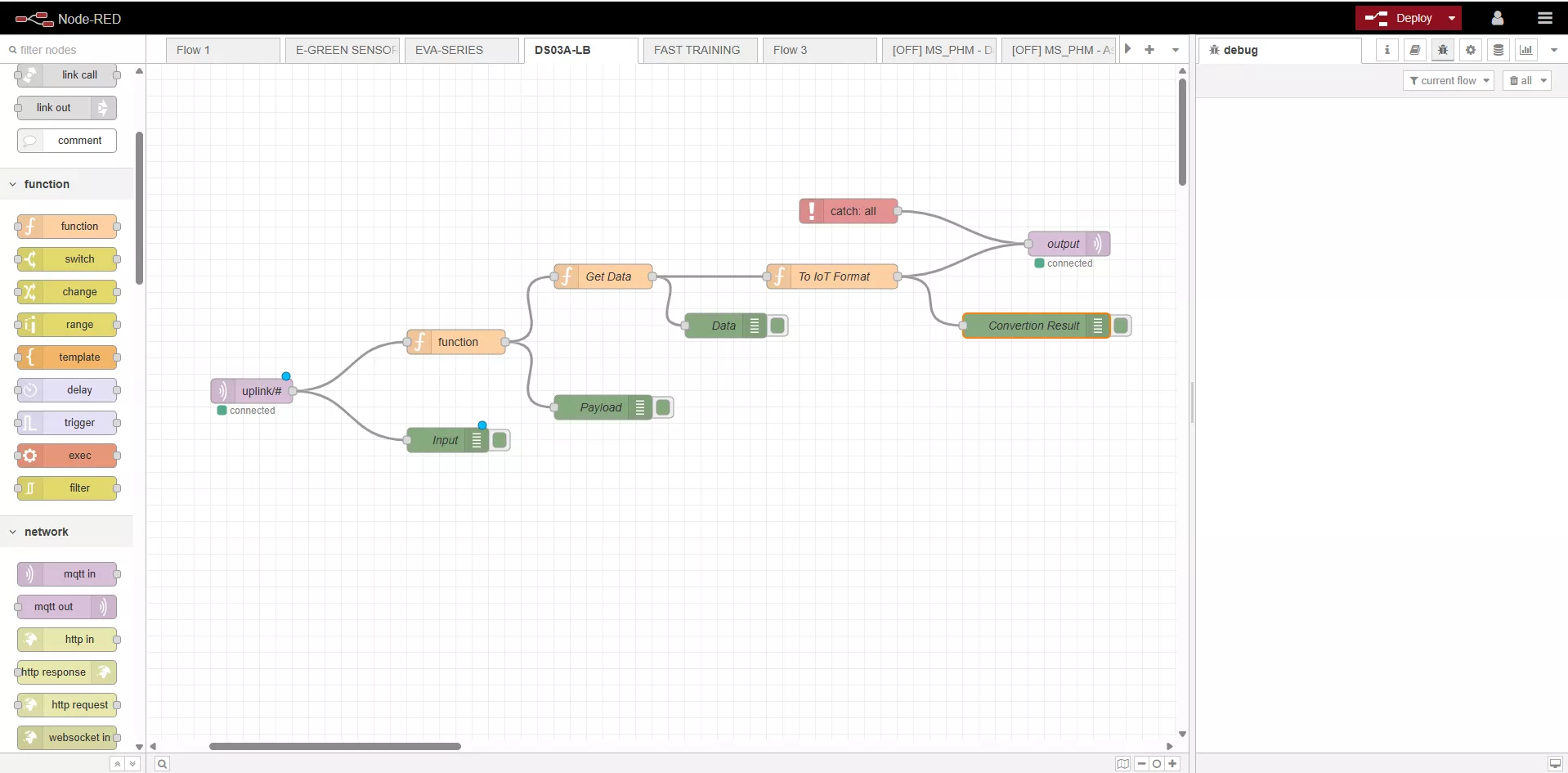Screen dimensions: 1568x773
Task: Open the help book sidebar icon
Action: point(1414,50)
